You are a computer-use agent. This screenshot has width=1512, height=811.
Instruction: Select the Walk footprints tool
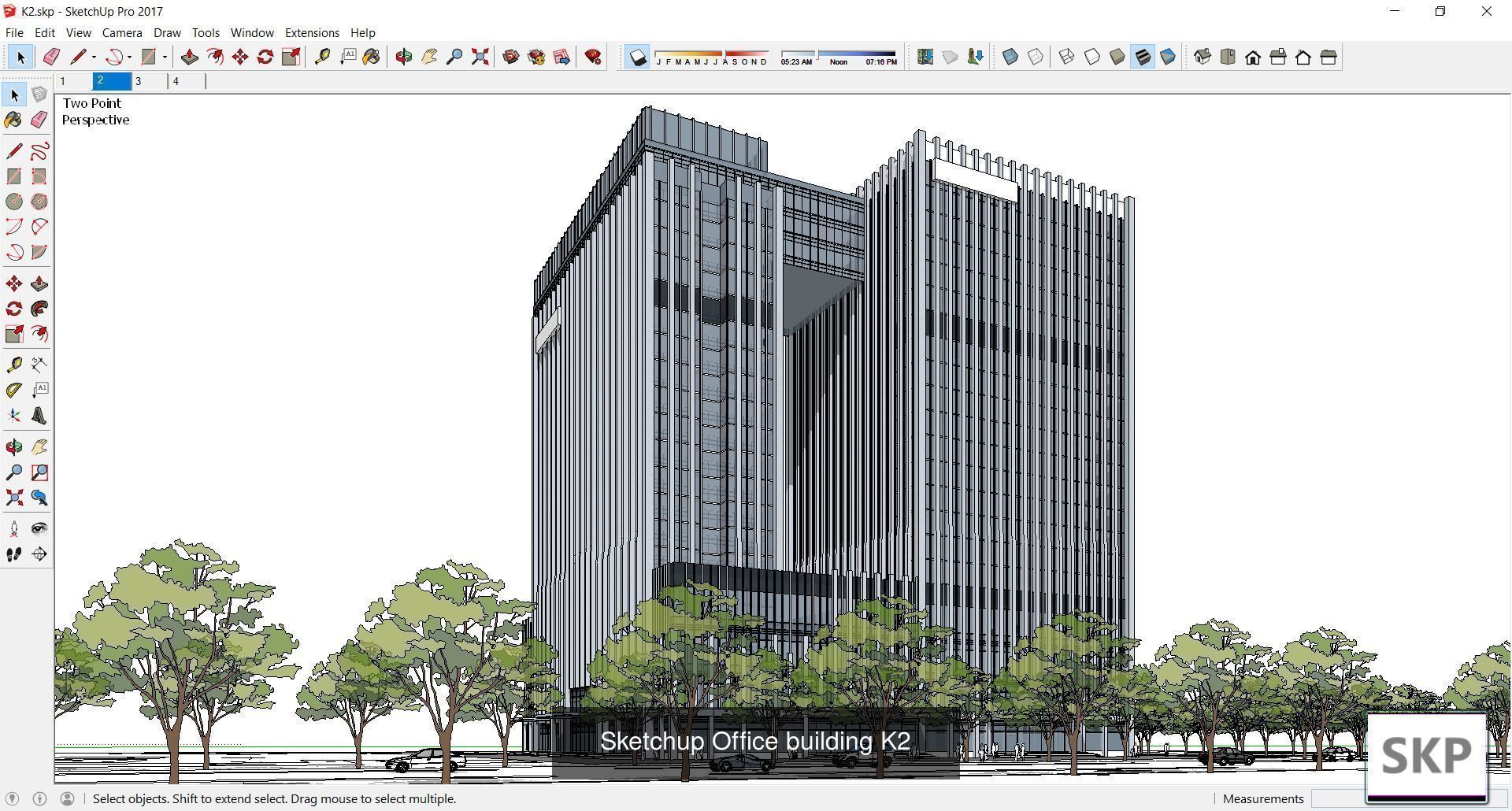click(14, 554)
